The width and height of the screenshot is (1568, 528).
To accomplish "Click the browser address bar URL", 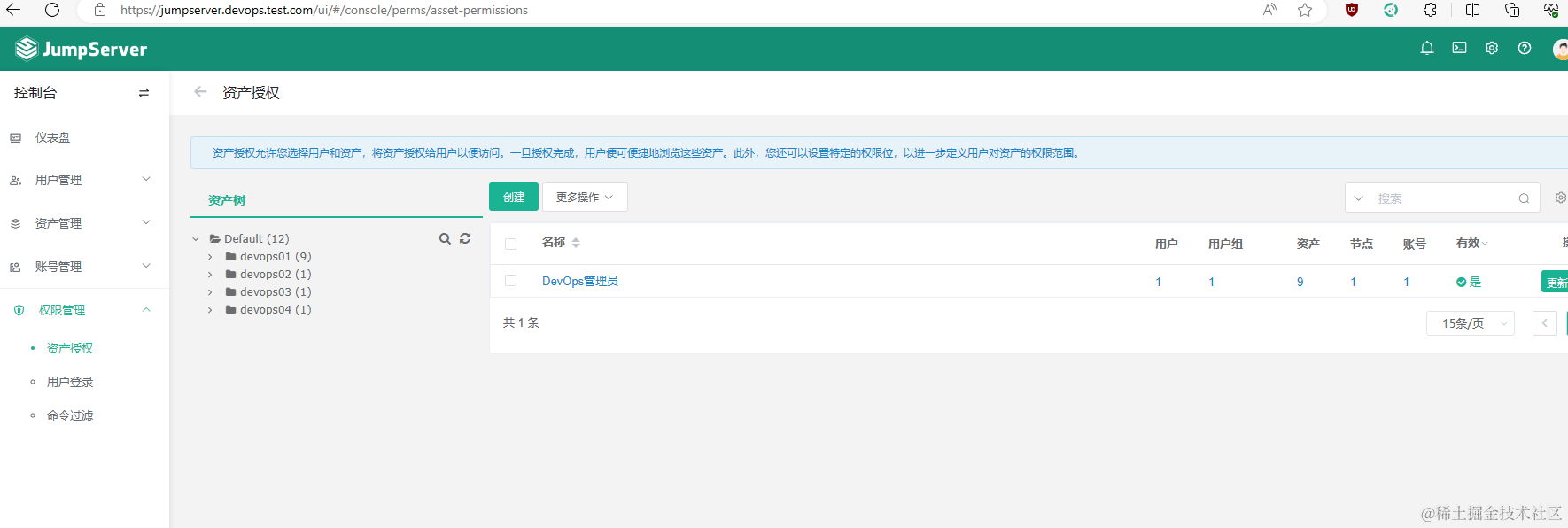I will point(324,10).
